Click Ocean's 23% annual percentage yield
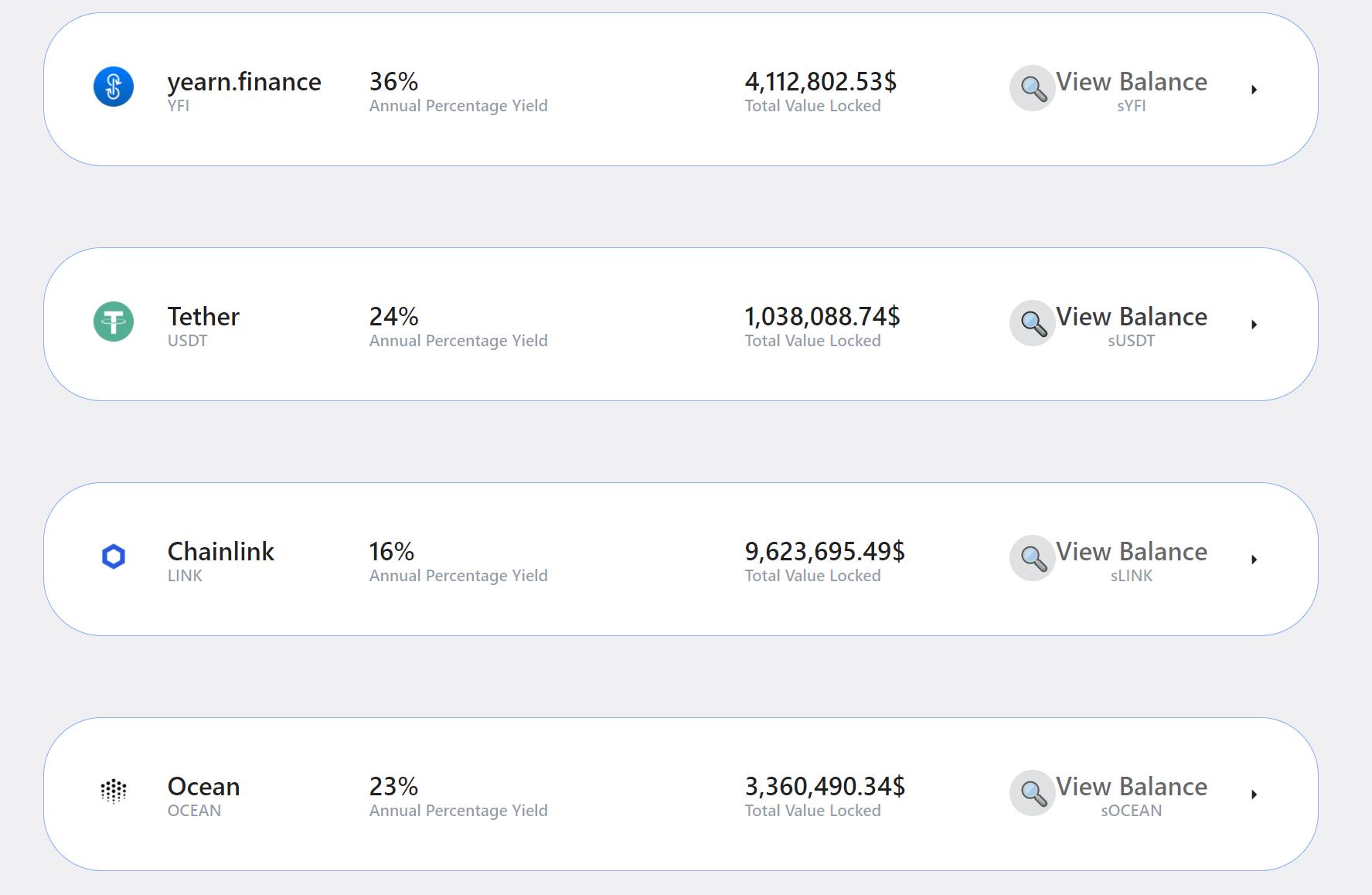 click(x=393, y=787)
